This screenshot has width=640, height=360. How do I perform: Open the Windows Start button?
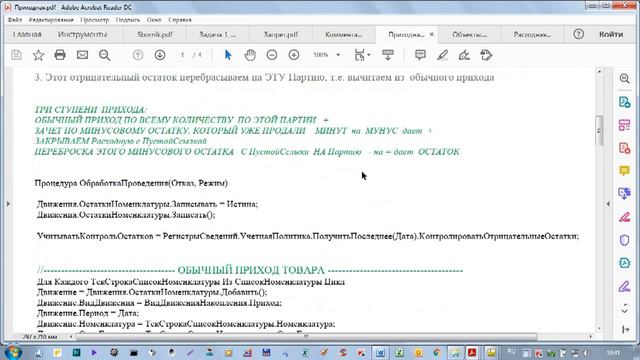tap(13, 353)
